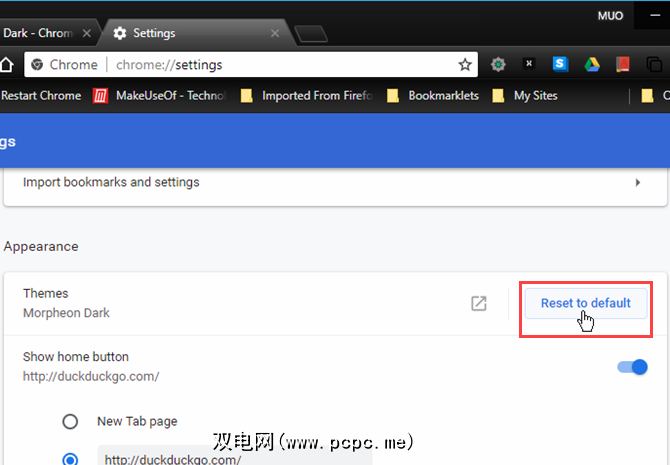Screen dimensions: 670x465
Task: Click the red book extension icon
Action: (623, 65)
